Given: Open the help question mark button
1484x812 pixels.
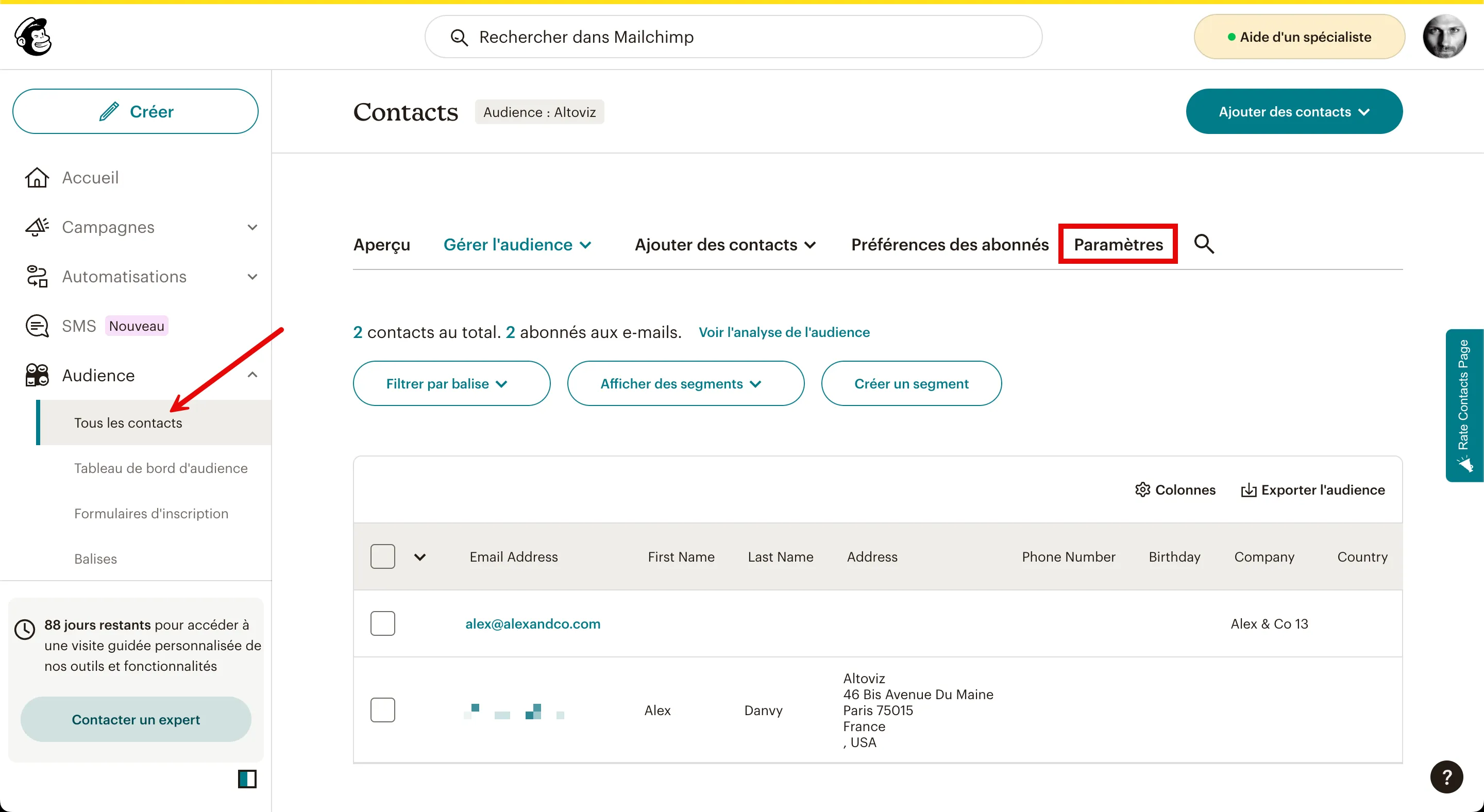Looking at the screenshot, I should tap(1446, 777).
